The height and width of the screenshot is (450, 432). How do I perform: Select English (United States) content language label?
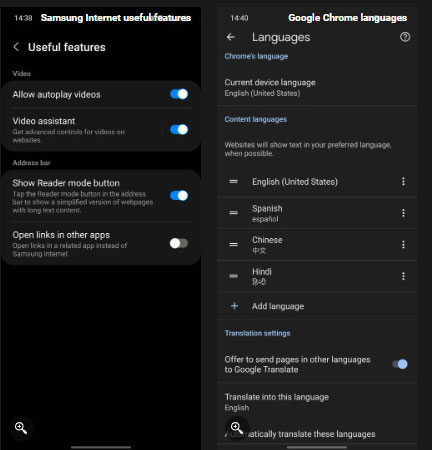pos(295,182)
